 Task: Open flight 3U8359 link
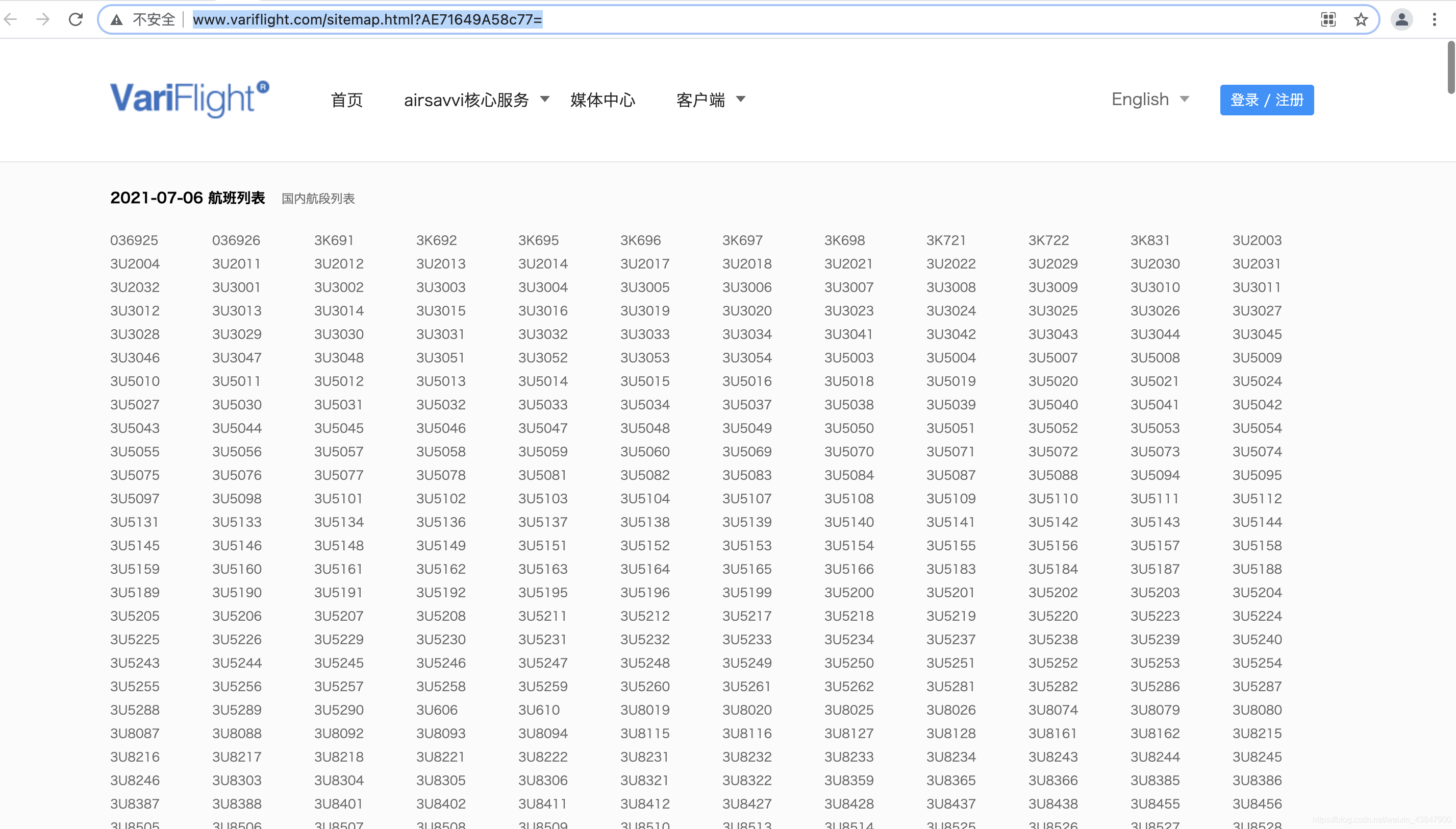click(849, 781)
